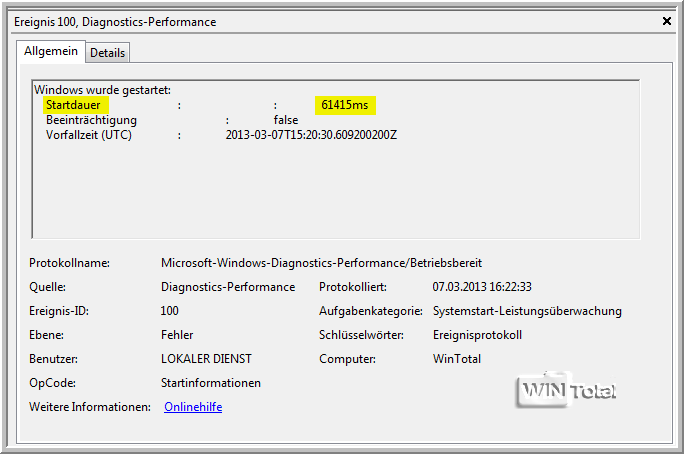Click the pane title 'Ereignis 100, Diagnostics-Performance'
Screen dimensions: 684x454
115,22
